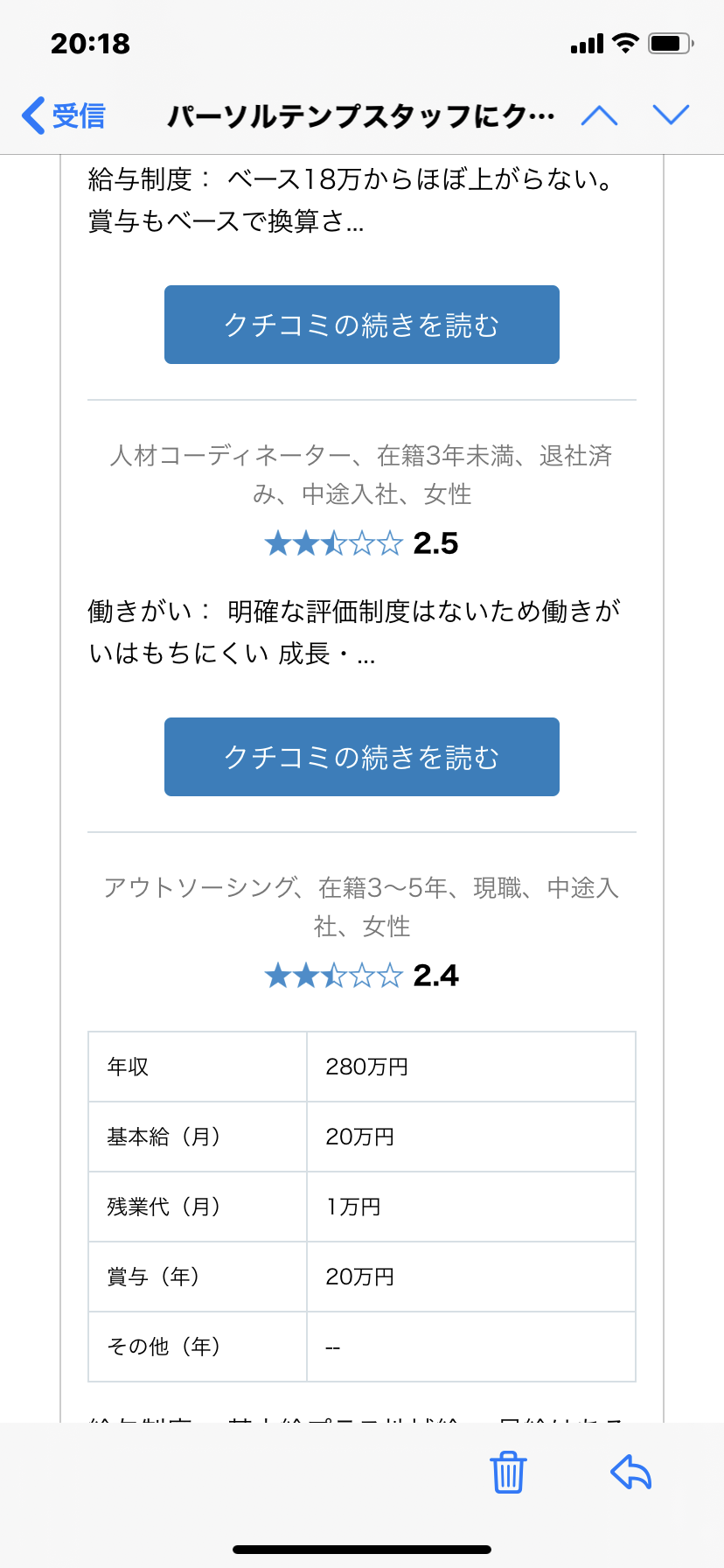The image size is (724, 1568).
Task: Tap the Wi-Fi status icon
Action: click(625, 43)
